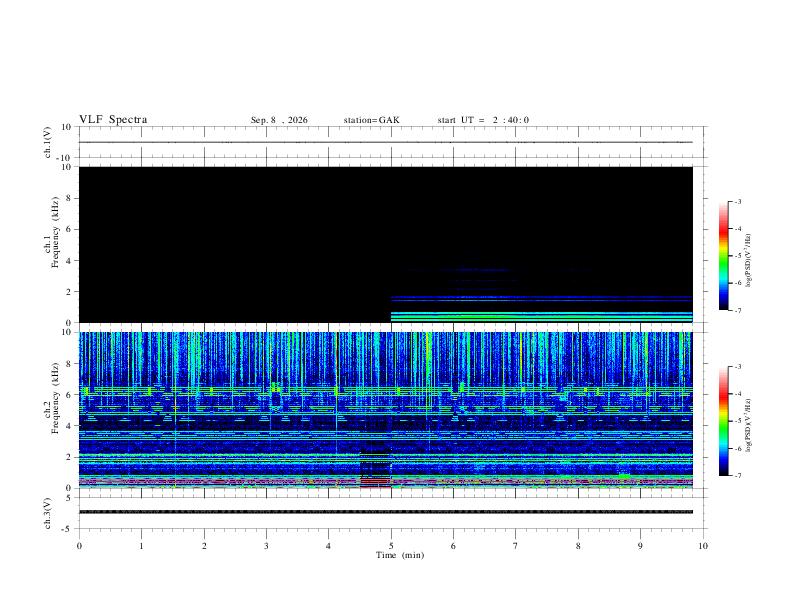Screen dimensions: 792x612
Task: Select the Sep. 8, 2026 date label
Action: point(279,120)
